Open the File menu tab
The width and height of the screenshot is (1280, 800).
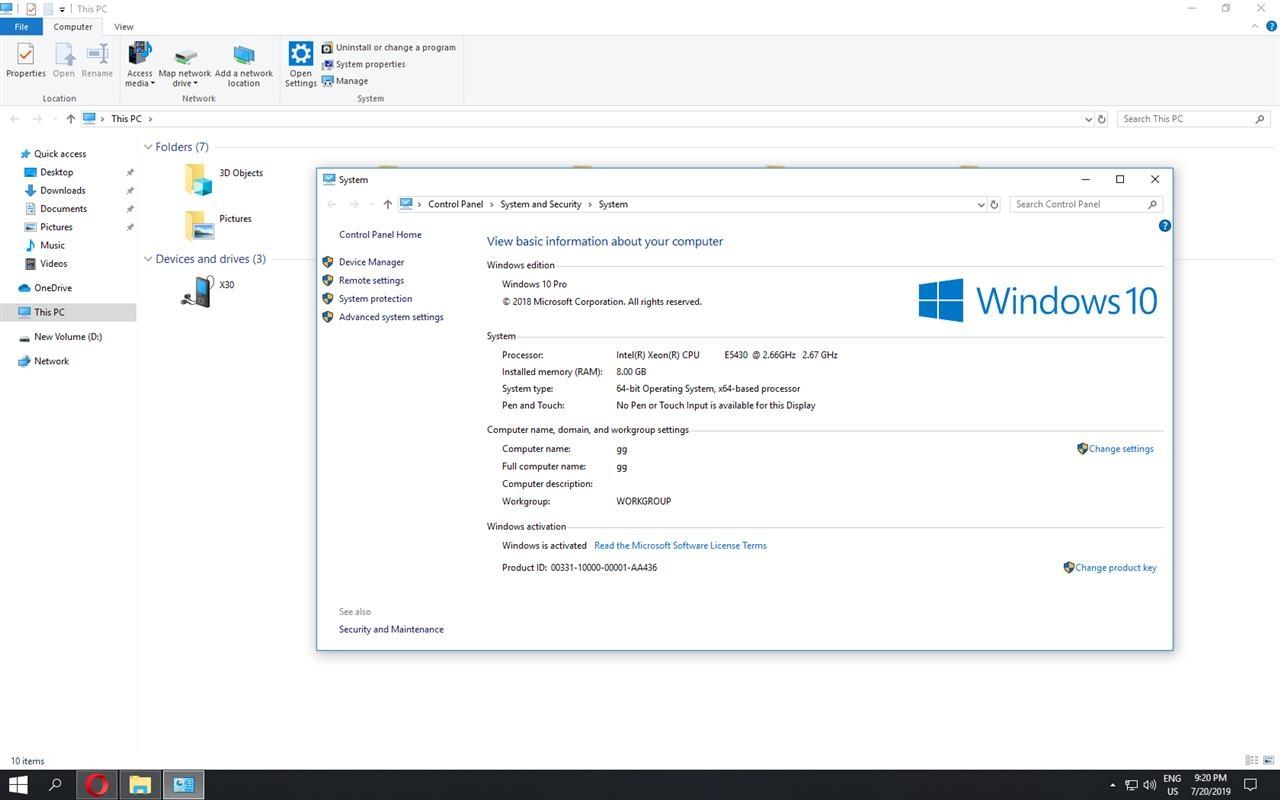coord(21,27)
